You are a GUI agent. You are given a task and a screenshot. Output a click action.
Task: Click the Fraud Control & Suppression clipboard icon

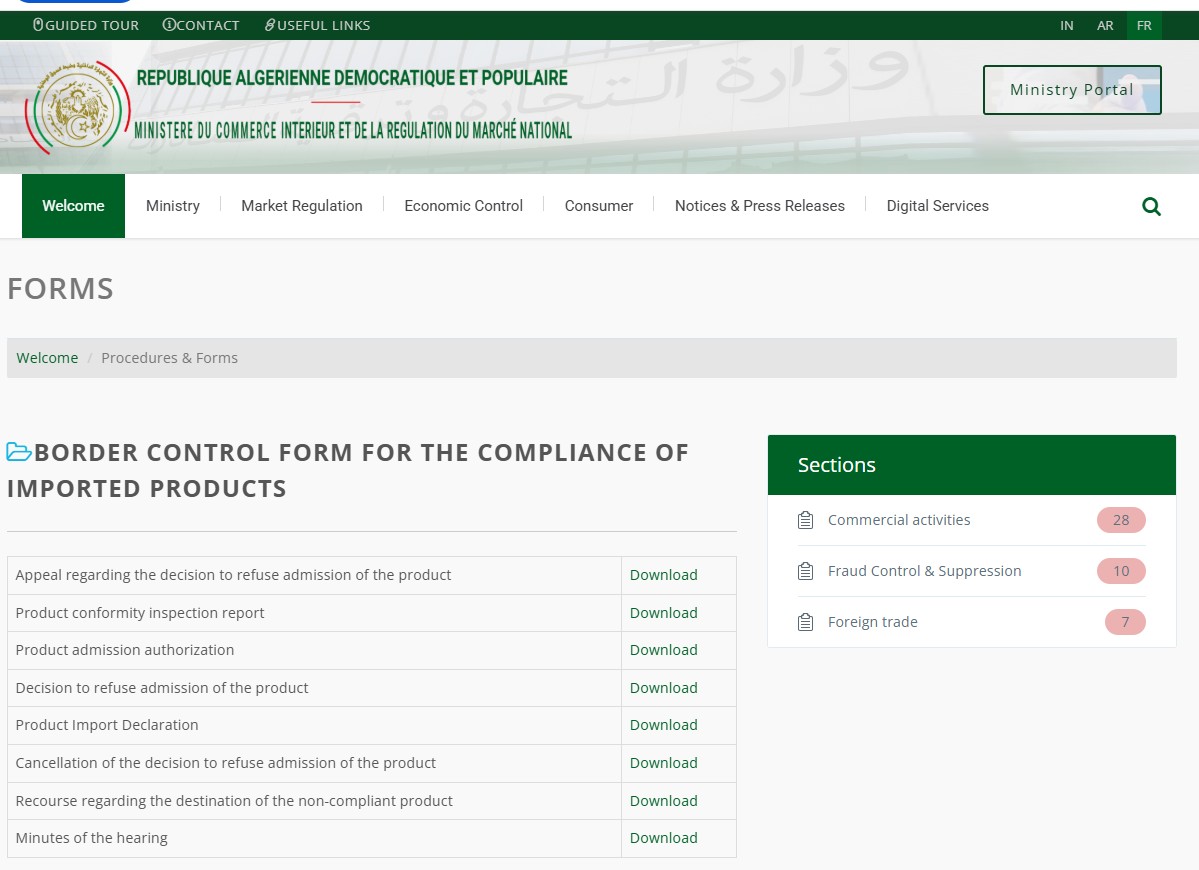point(805,571)
